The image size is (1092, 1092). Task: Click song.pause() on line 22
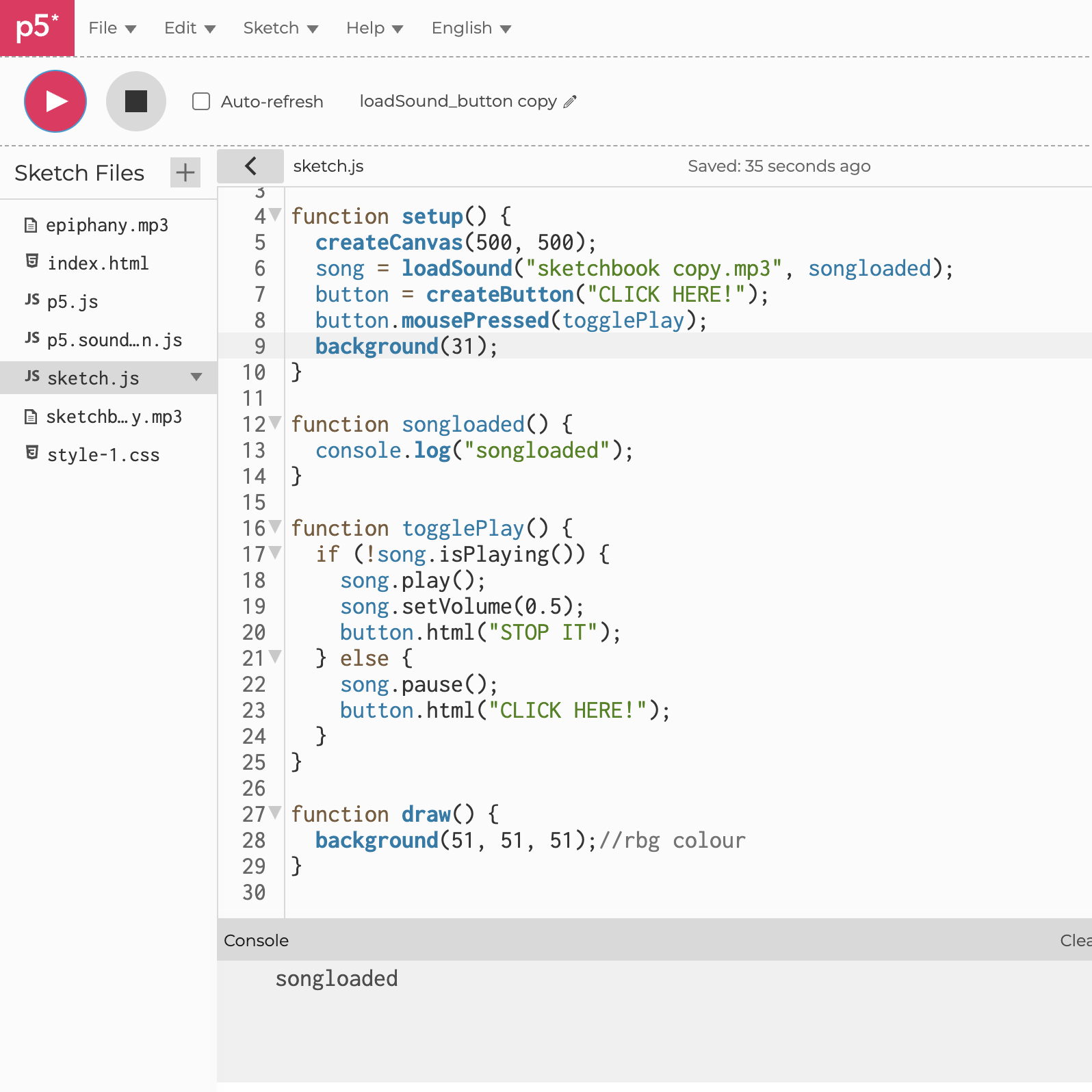click(419, 684)
